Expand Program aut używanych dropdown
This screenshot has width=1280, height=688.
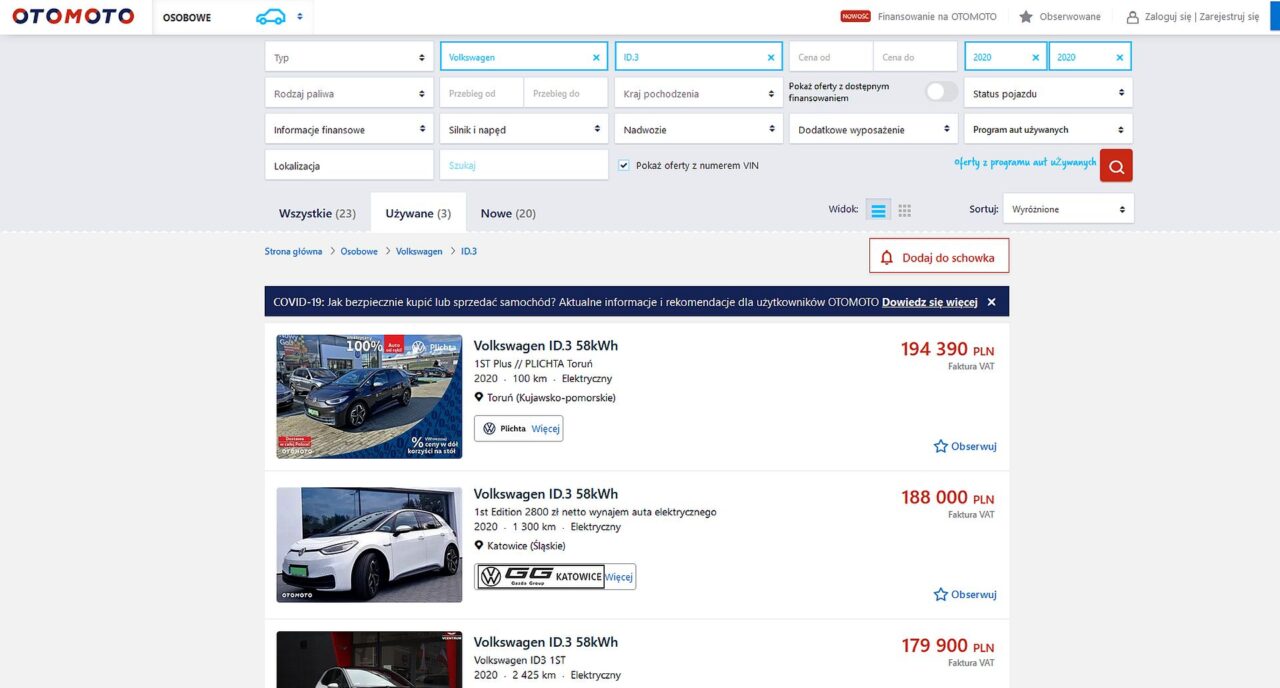click(x=1048, y=130)
